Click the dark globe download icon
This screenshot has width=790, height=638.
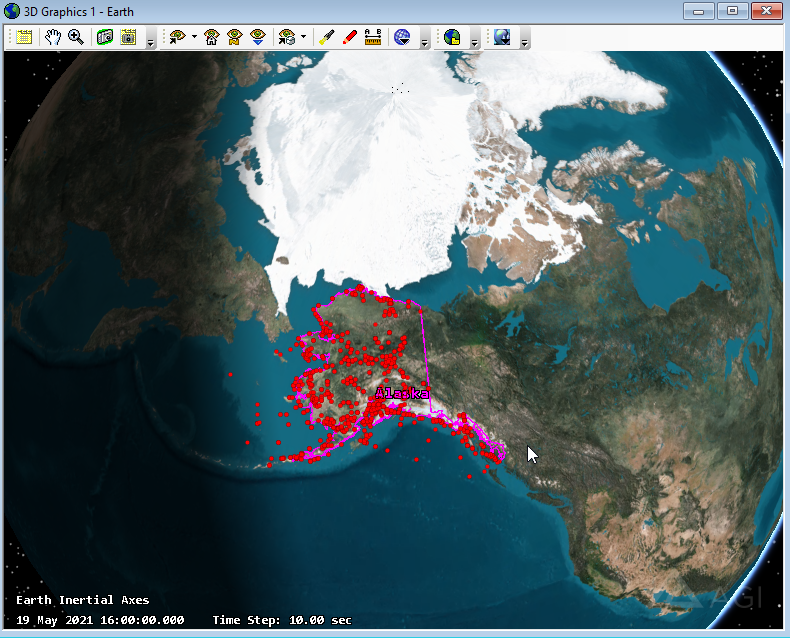pyautogui.click(x=502, y=37)
